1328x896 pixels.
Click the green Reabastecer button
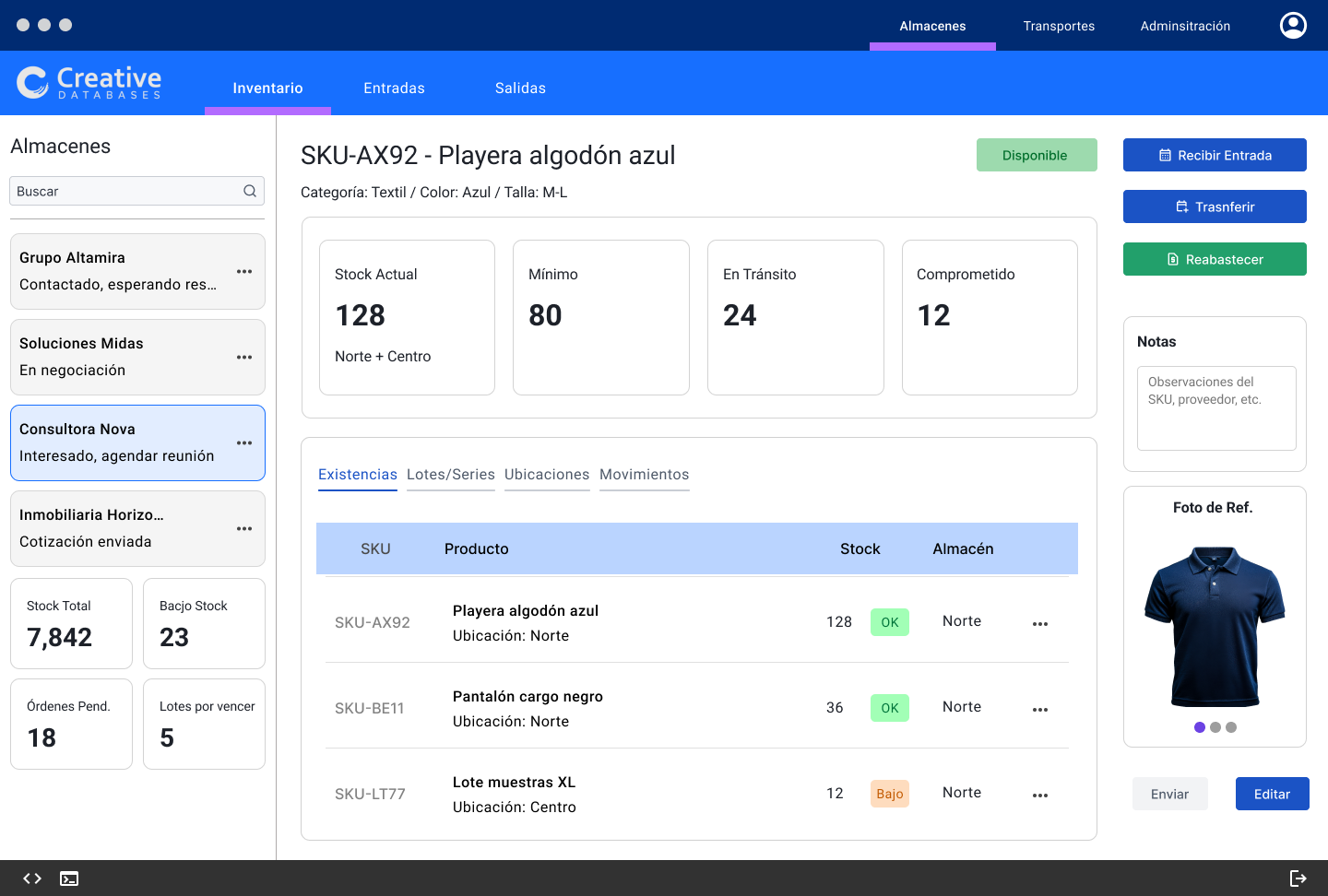pyautogui.click(x=1215, y=259)
